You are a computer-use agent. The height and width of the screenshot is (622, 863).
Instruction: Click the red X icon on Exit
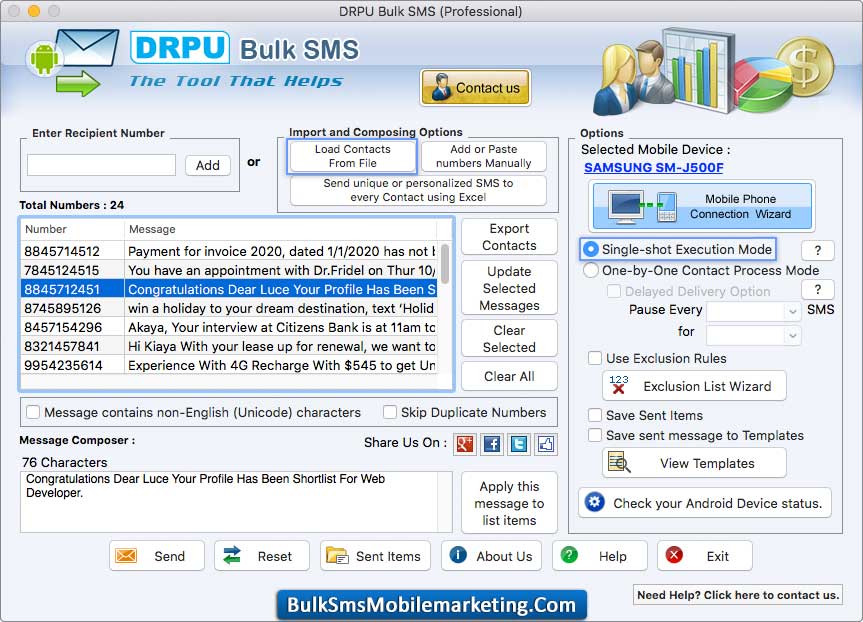[x=674, y=555]
